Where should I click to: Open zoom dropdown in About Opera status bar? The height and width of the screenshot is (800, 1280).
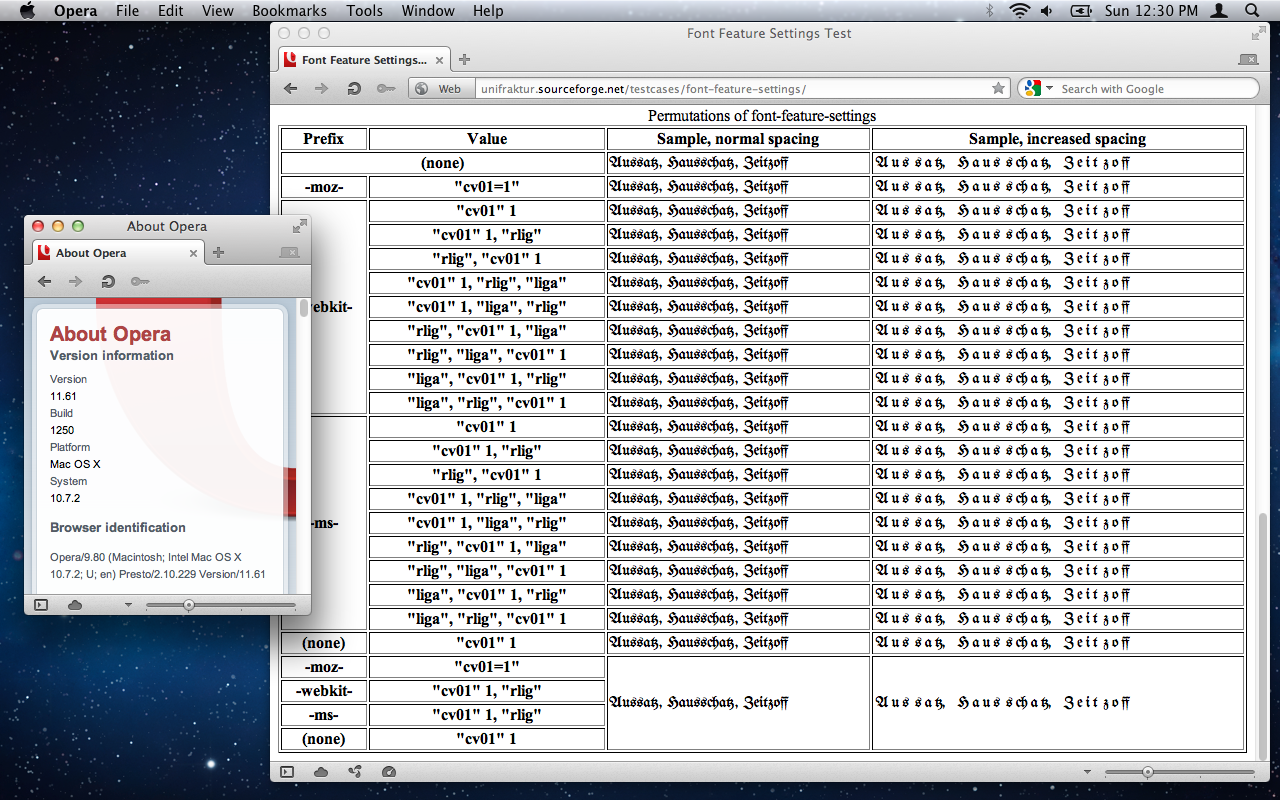(128, 605)
